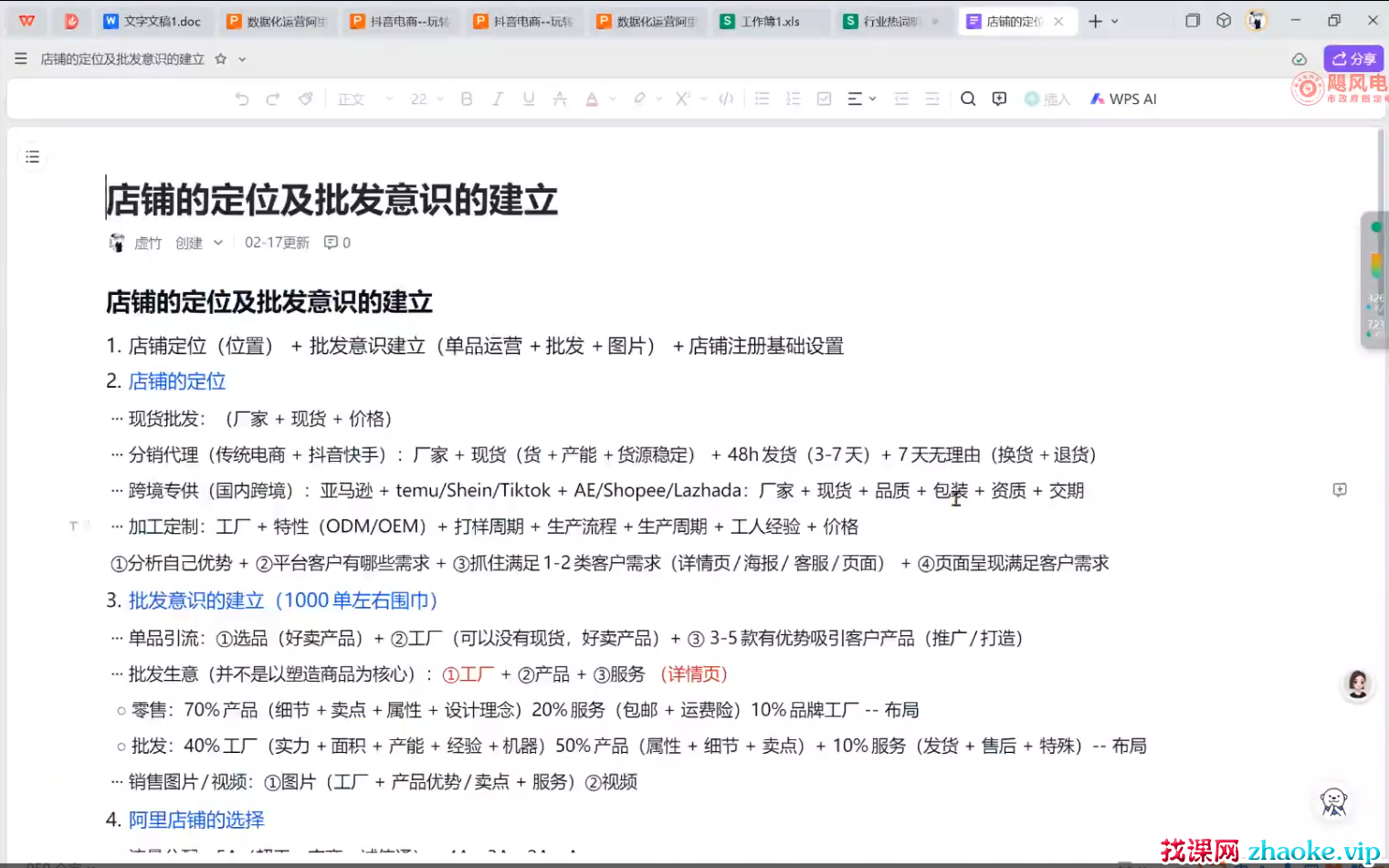Click the new tab plus button
The image size is (1389, 868).
click(1095, 21)
